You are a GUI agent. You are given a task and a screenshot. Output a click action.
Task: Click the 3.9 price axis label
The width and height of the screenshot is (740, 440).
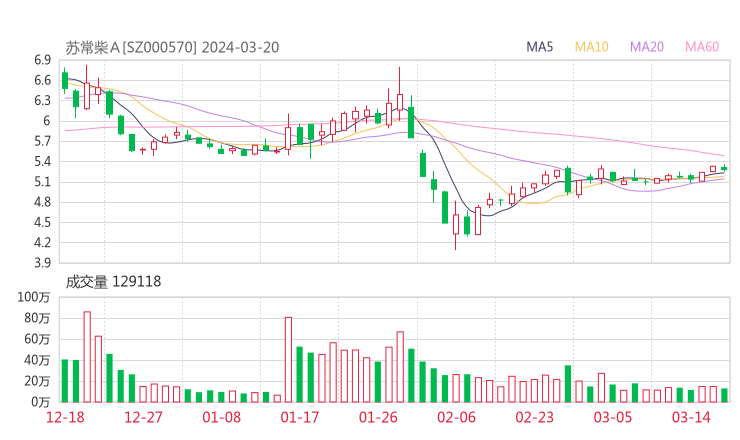42,262
